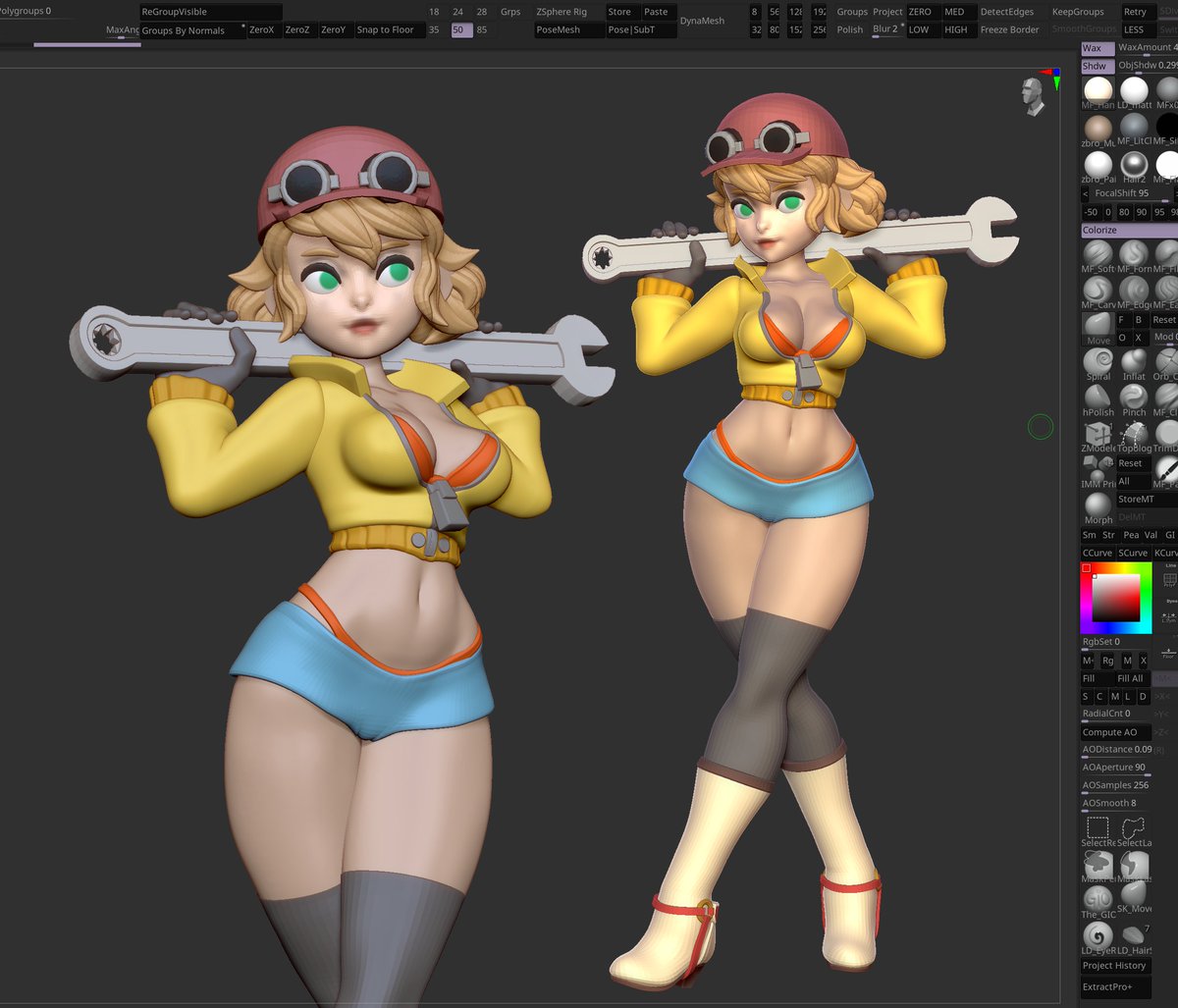Select the ZModeler brush

pyautogui.click(x=1098, y=437)
